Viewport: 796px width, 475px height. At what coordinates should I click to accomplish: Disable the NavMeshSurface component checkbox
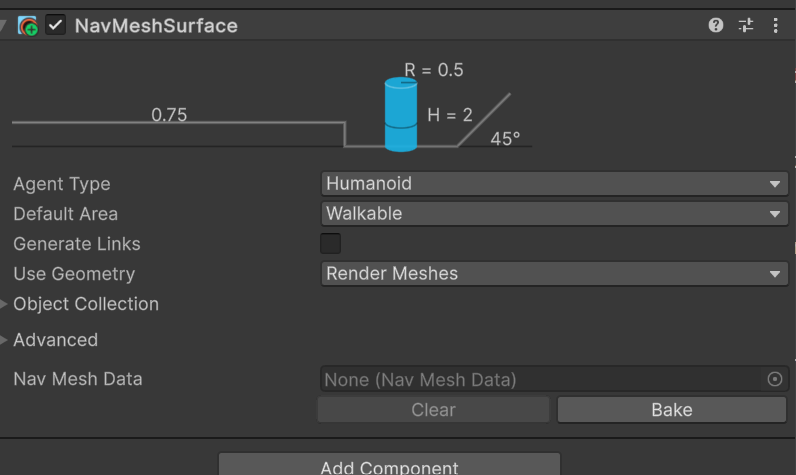point(56,26)
